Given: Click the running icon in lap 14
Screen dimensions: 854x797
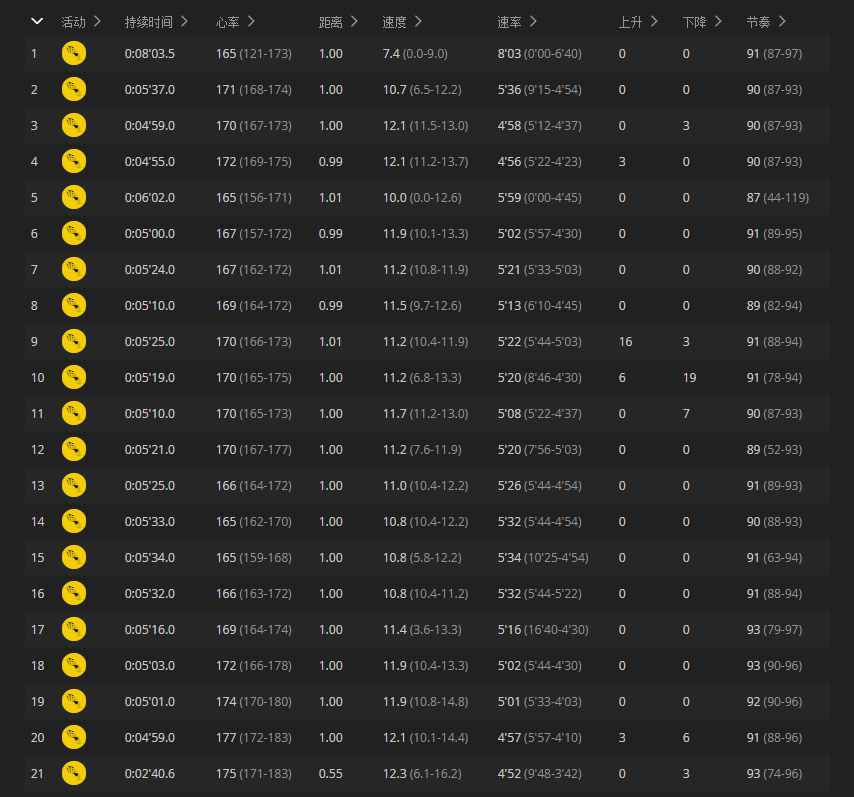Looking at the screenshot, I should (74, 521).
